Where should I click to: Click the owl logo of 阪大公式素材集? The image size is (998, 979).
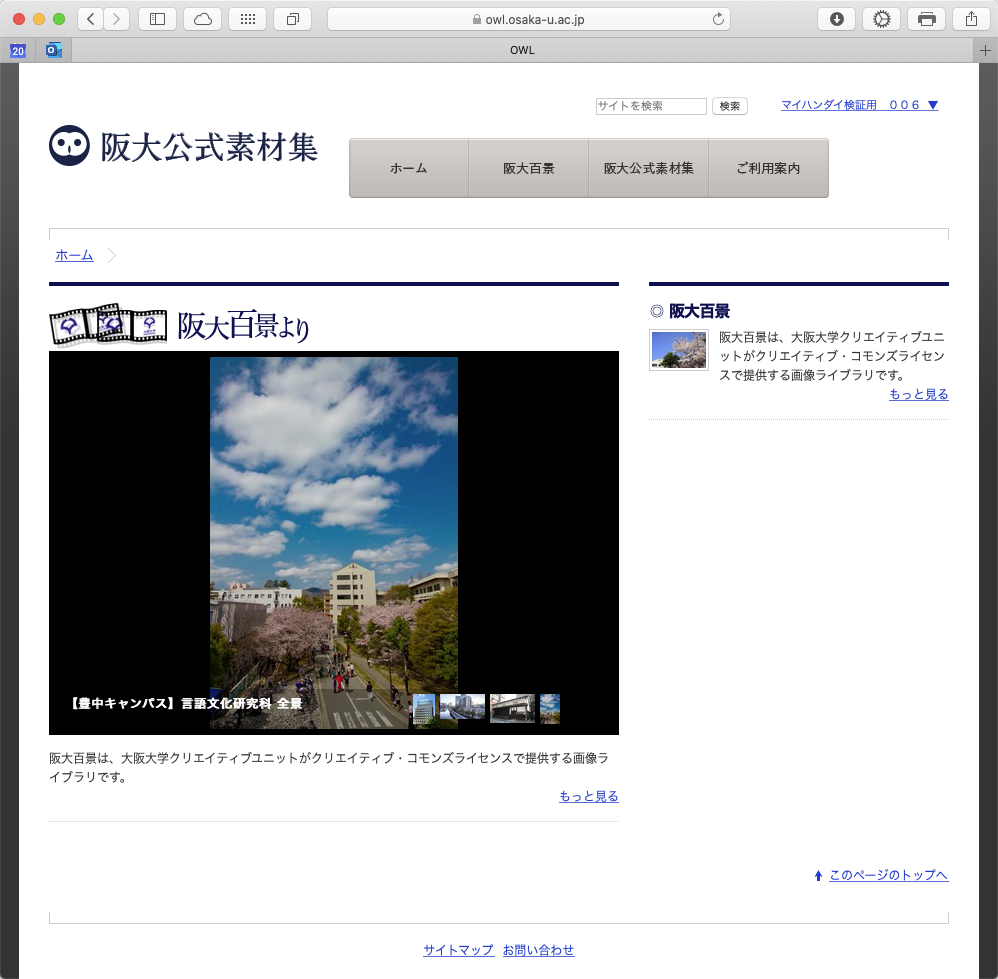[x=69, y=145]
